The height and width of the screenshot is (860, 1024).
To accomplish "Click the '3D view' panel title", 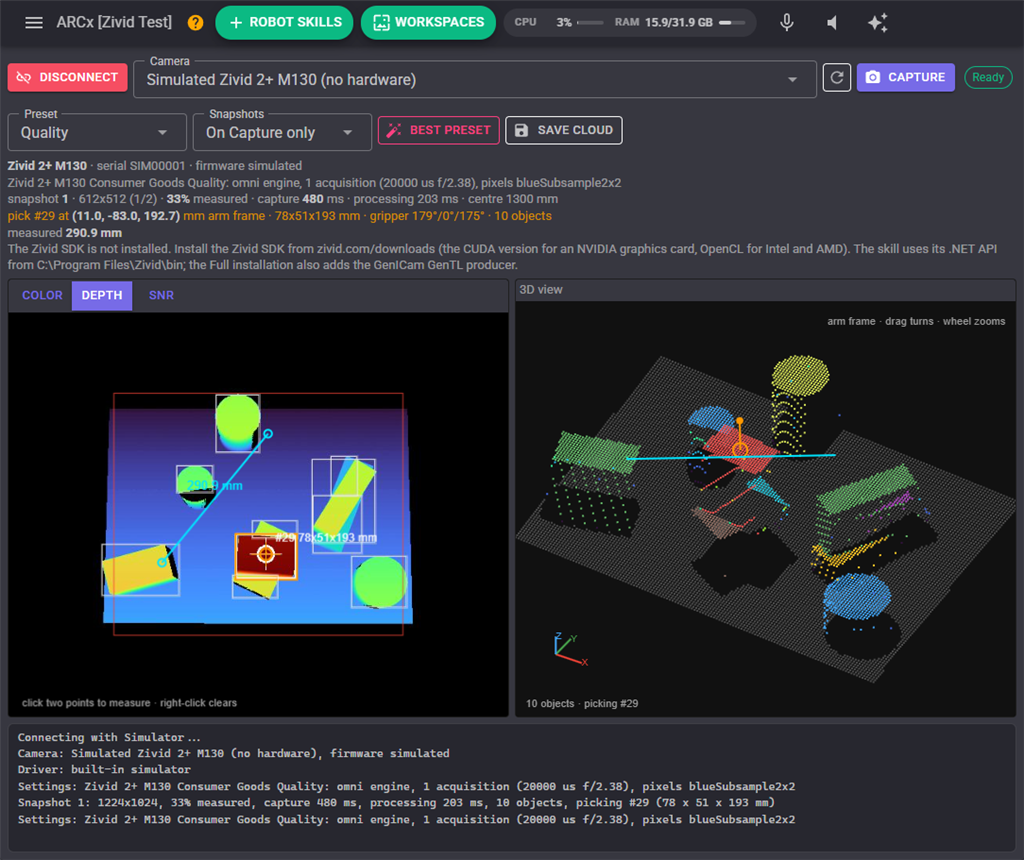I will pos(541,289).
